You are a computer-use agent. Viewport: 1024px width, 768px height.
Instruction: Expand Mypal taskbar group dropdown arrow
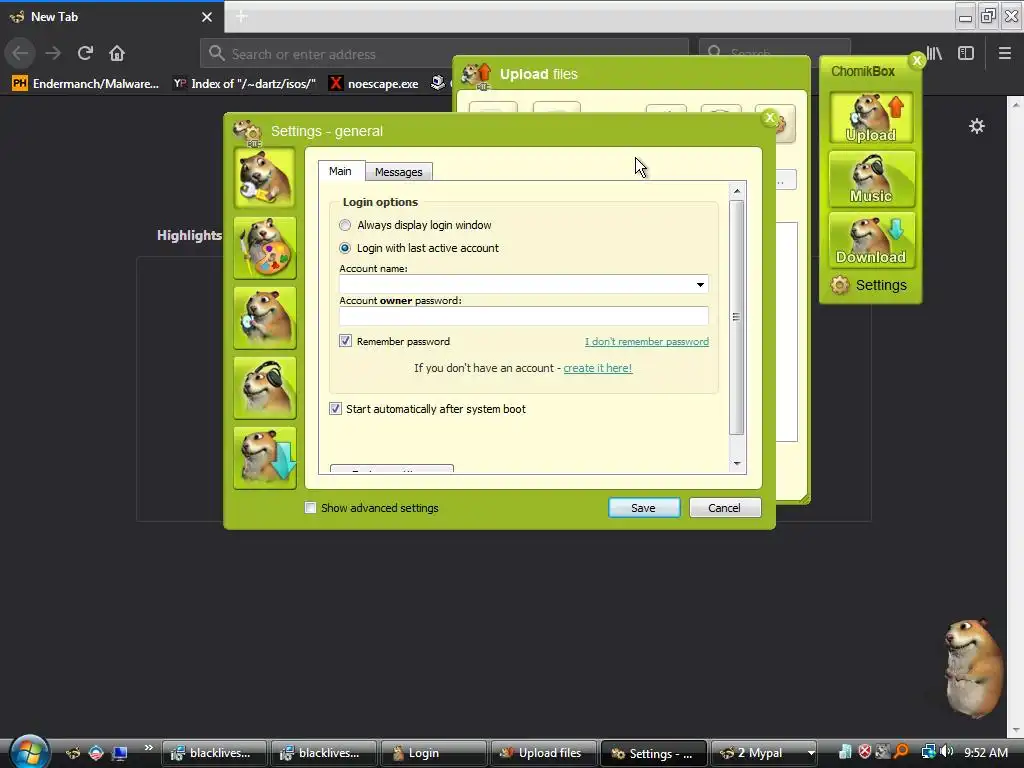pos(810,753)
